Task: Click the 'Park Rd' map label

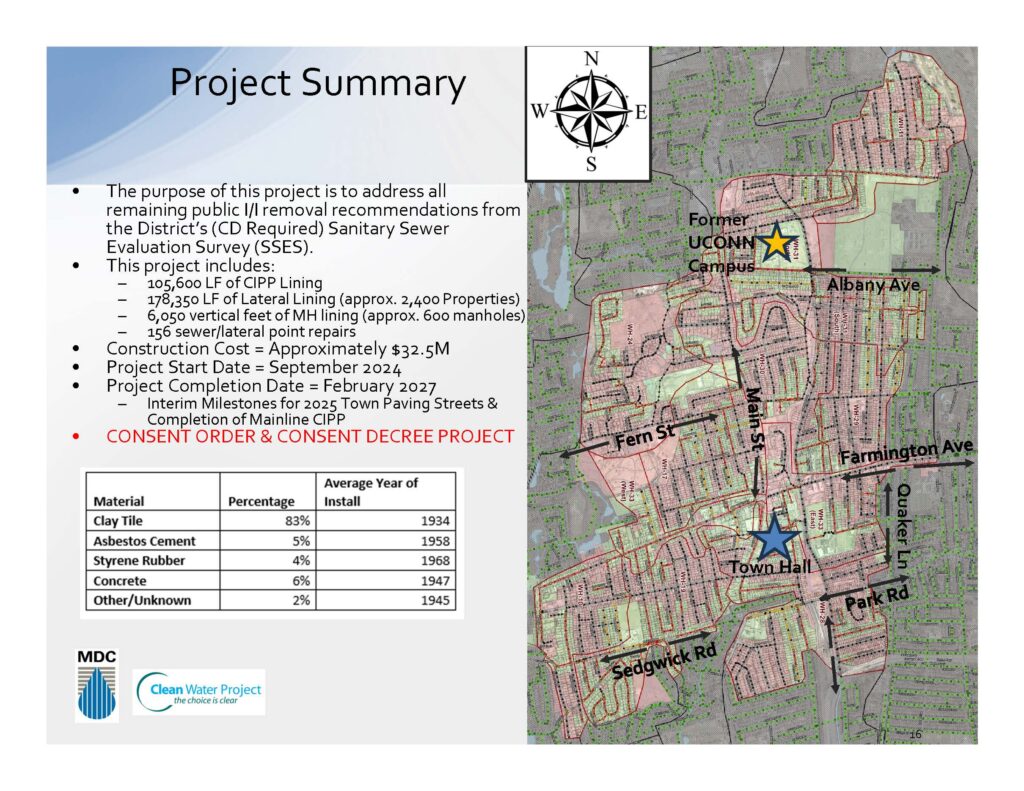Action: tap(876, 598)
